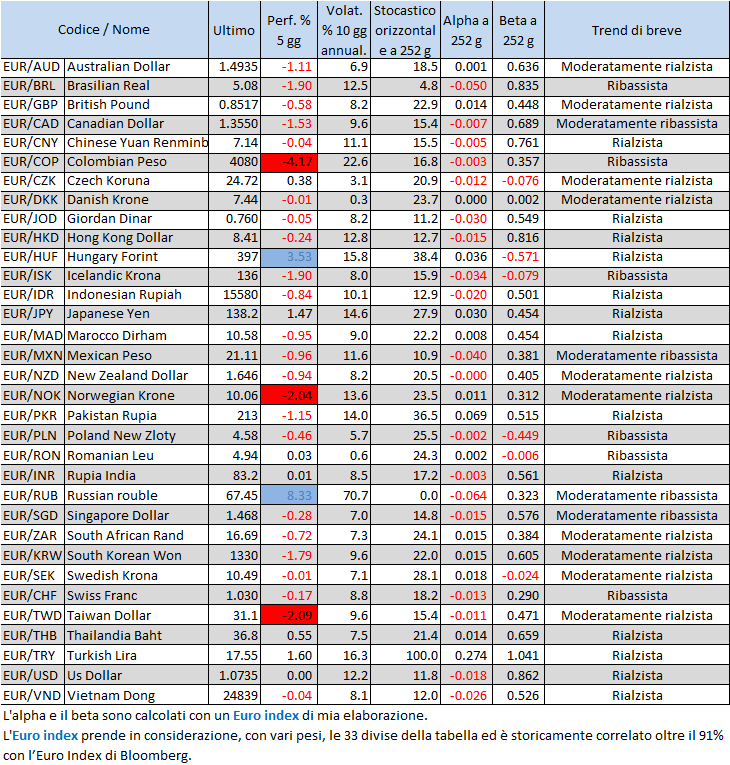The height and width of the screenshot is (765, 730).
Task: Select the EUR/RON code cell
Action: [x=32, y=456]
